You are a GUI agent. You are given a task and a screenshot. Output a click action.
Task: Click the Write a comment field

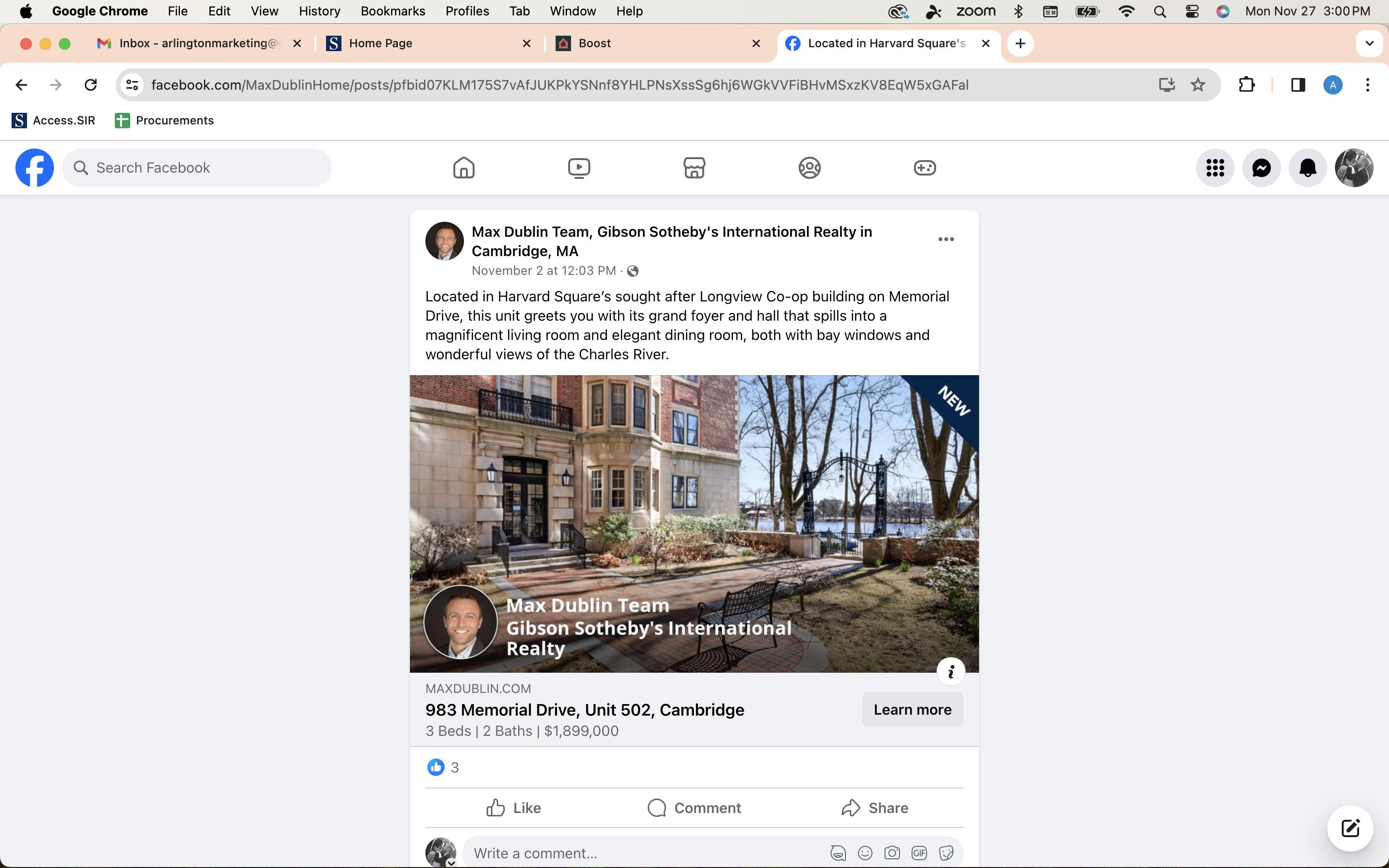click(x=643, y=853)
